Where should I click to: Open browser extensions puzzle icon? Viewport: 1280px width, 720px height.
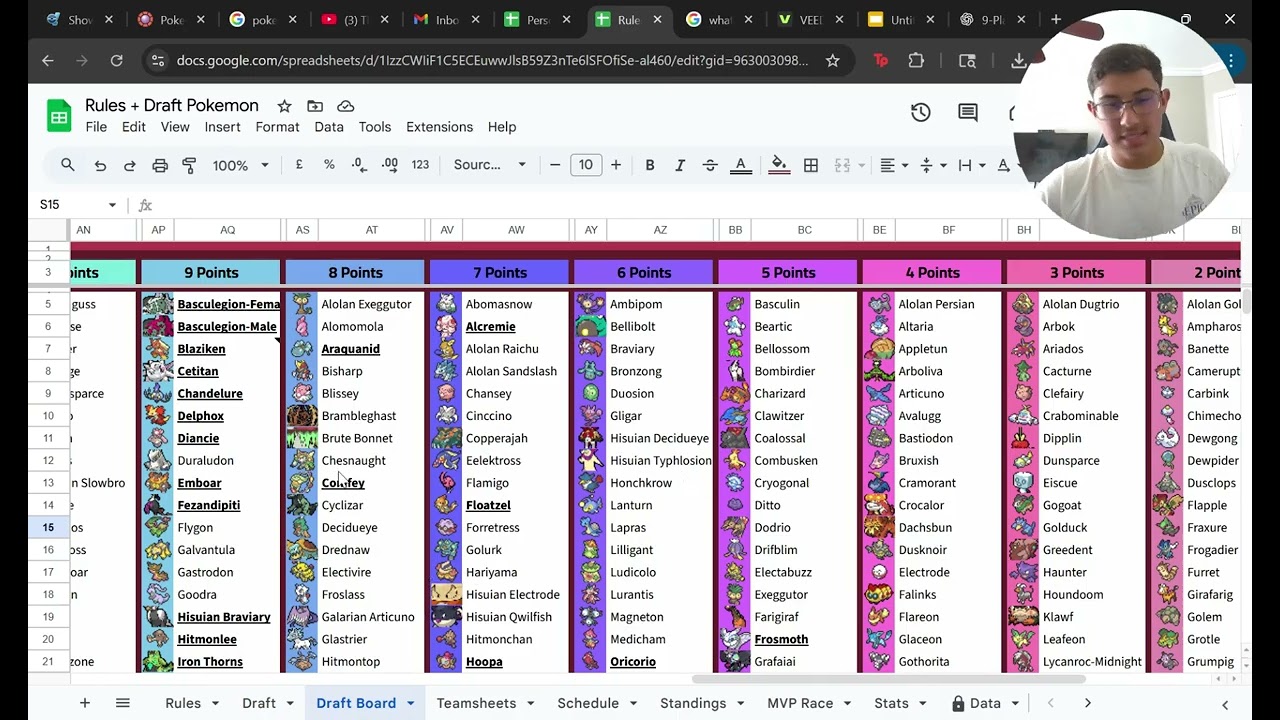pyautogui.click(x=916, y=61)
